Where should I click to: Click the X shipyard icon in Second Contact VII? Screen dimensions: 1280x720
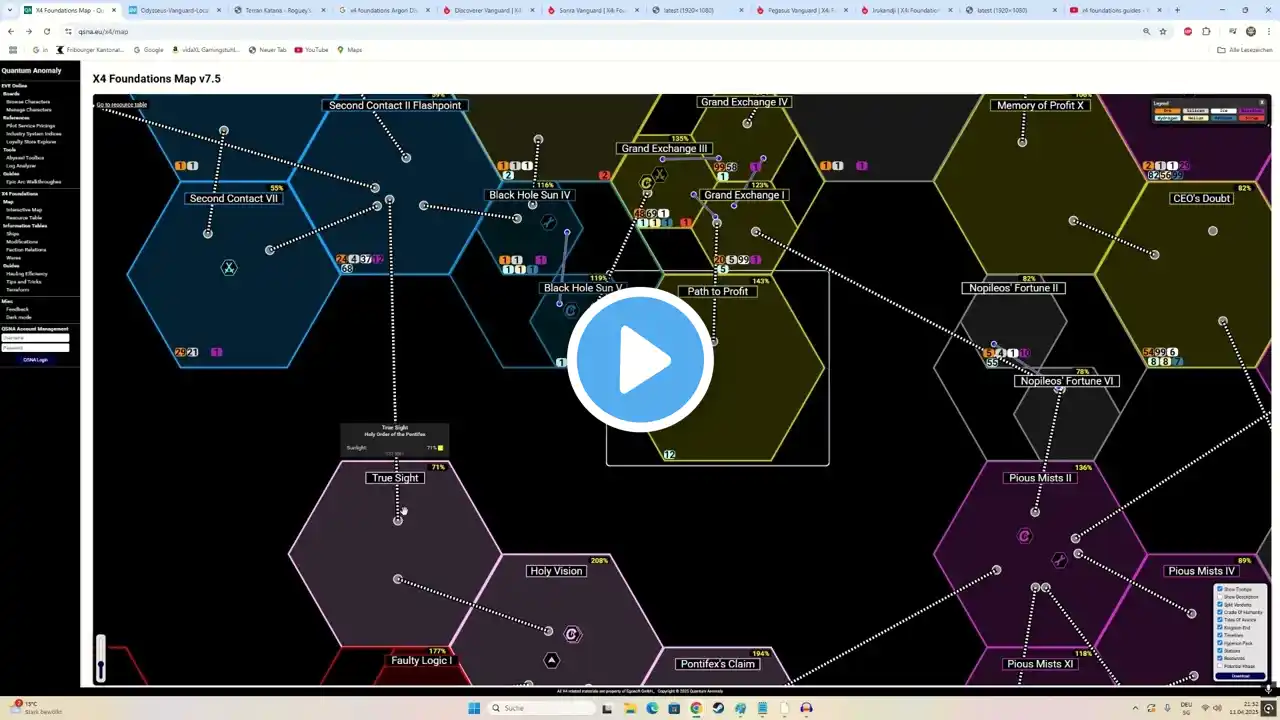[x=229, y=267]
